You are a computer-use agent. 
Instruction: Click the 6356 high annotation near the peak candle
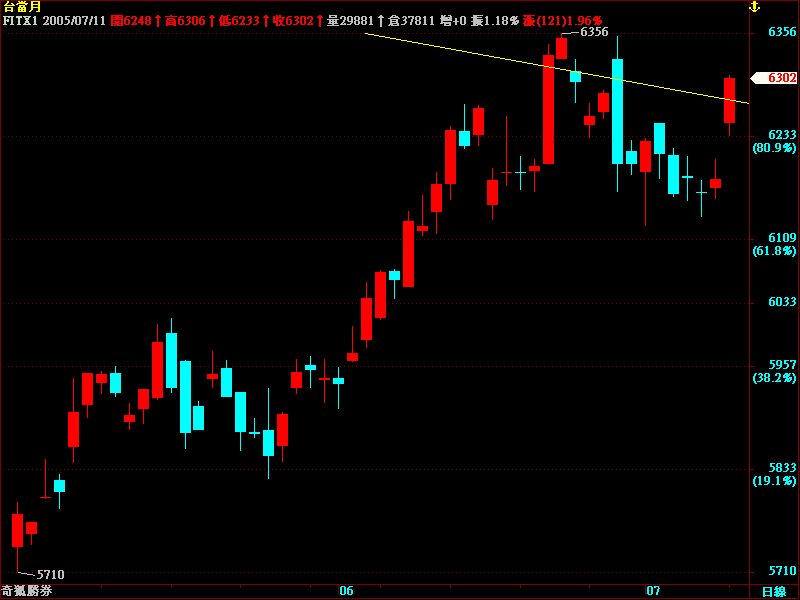(x=594, y=32)
